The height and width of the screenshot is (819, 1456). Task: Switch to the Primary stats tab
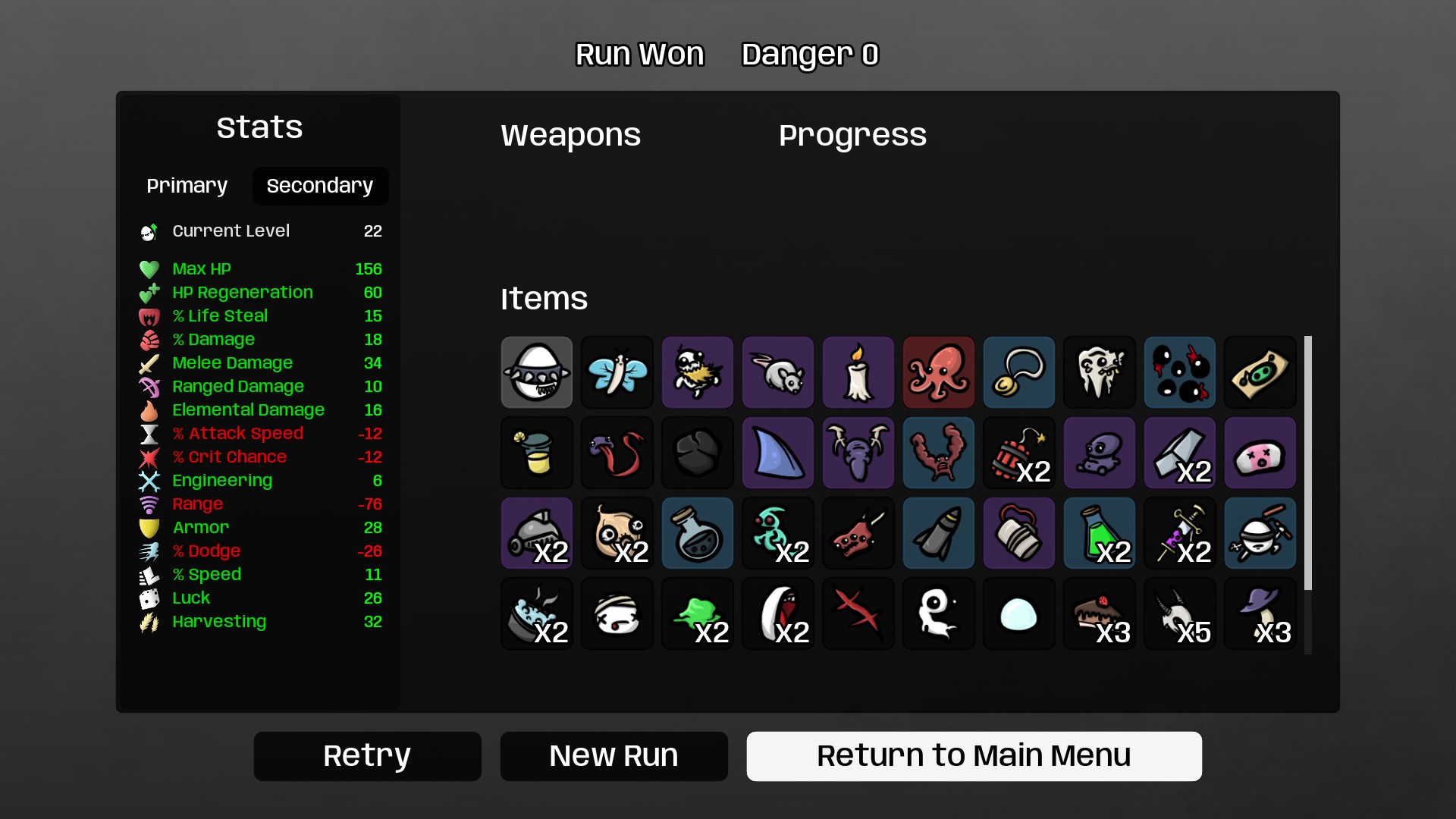187,186
